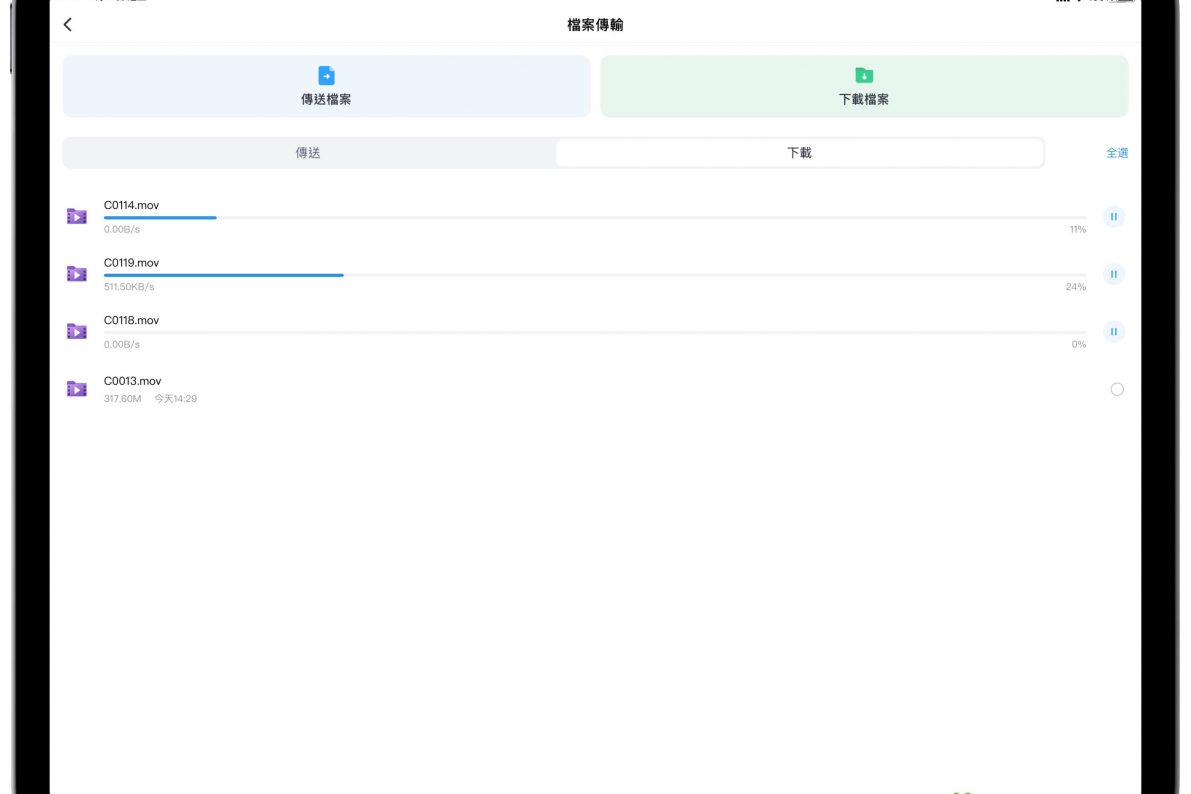Pause the C0114.mov download
1191x794 pixels.
tap(1113, 217)
